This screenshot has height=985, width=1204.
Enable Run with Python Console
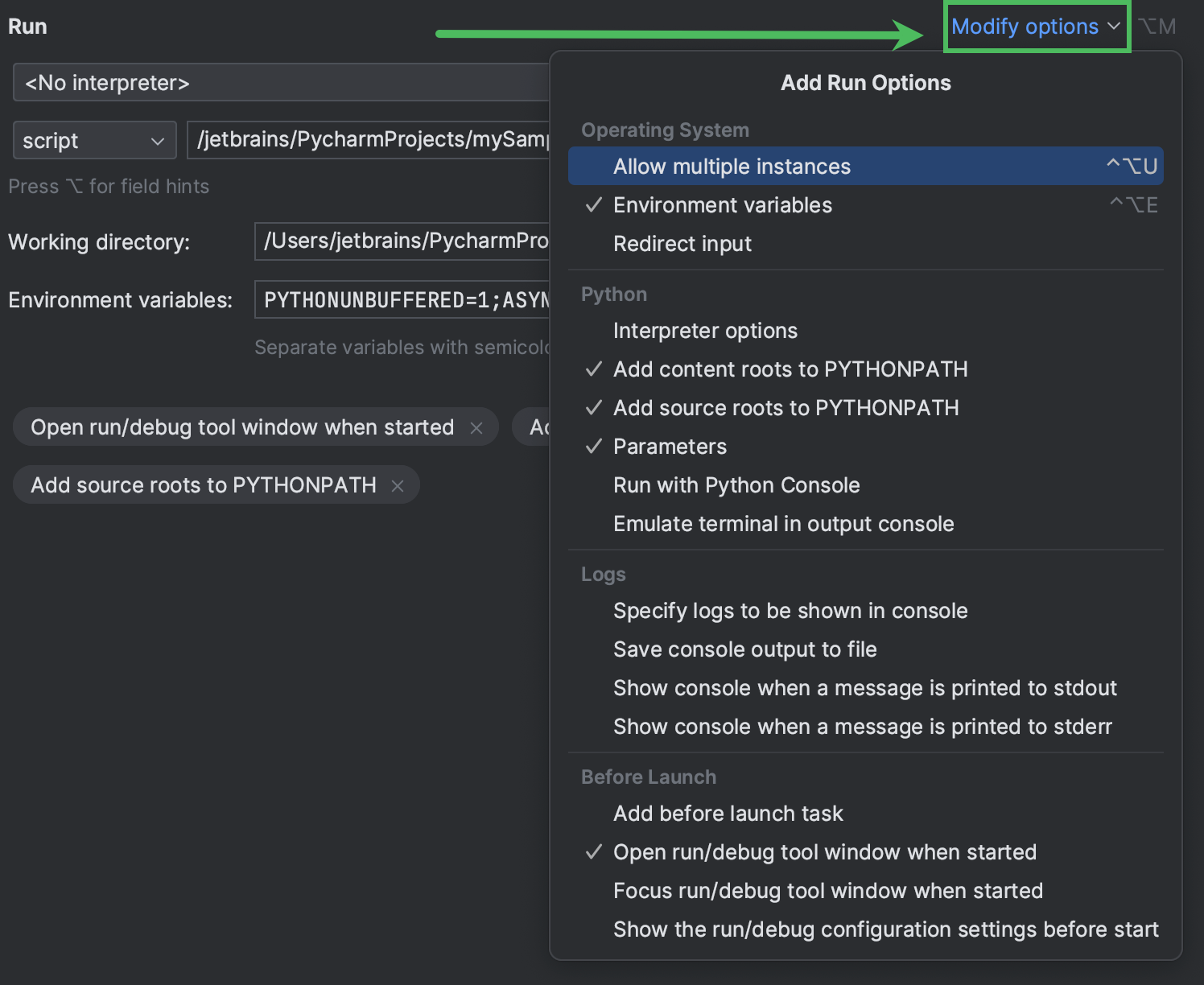736,484
